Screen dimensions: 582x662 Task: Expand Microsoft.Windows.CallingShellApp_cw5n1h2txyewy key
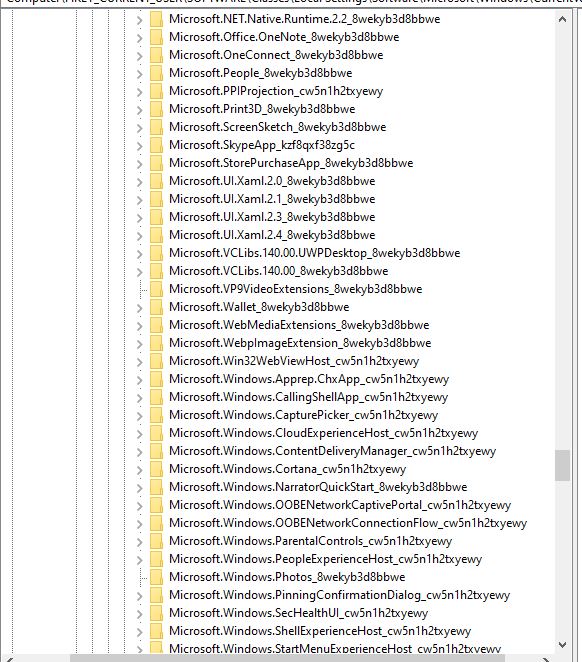(140, 397)
